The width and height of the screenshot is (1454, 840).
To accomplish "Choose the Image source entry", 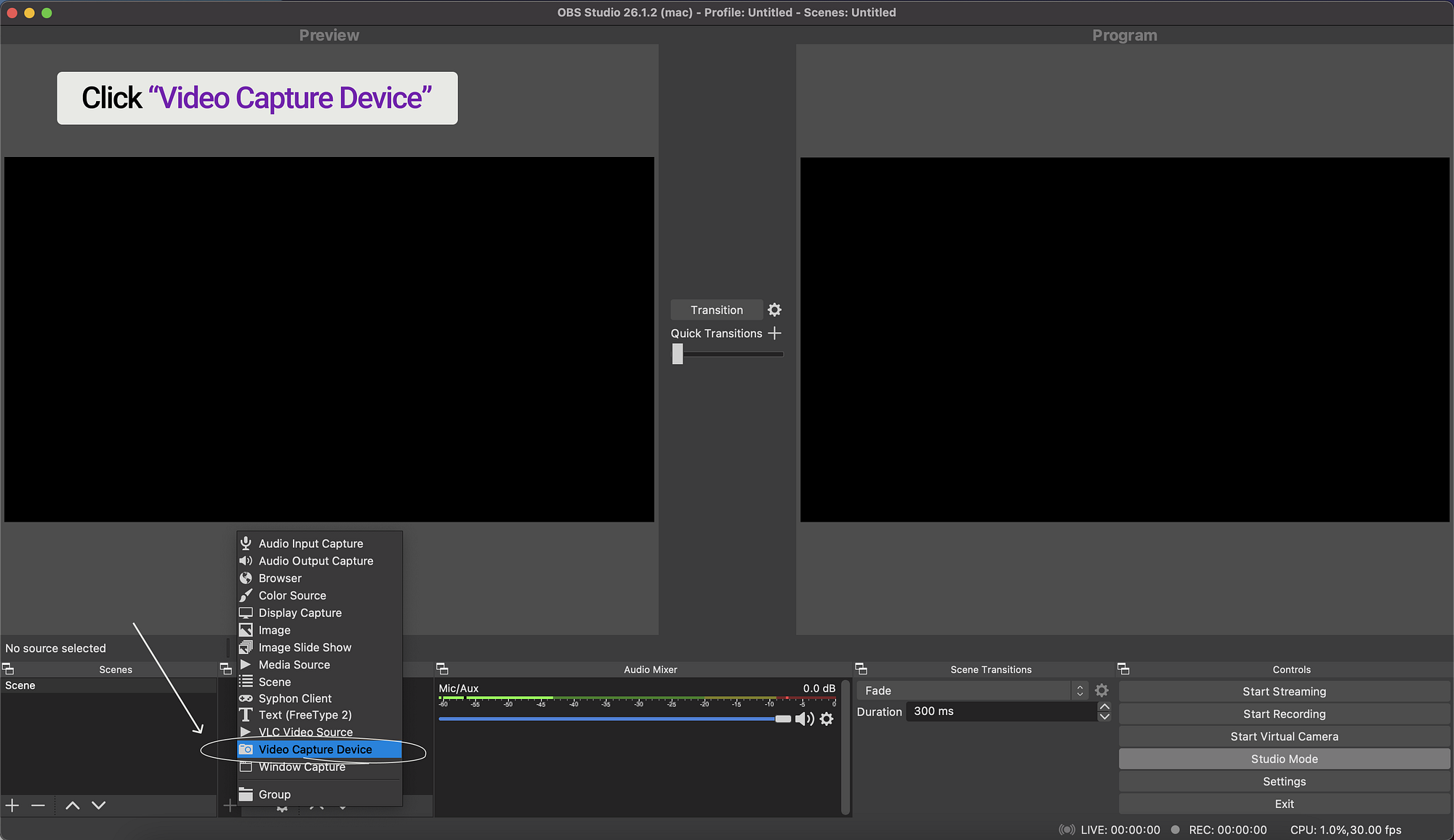I will click(x=319, y=630).
